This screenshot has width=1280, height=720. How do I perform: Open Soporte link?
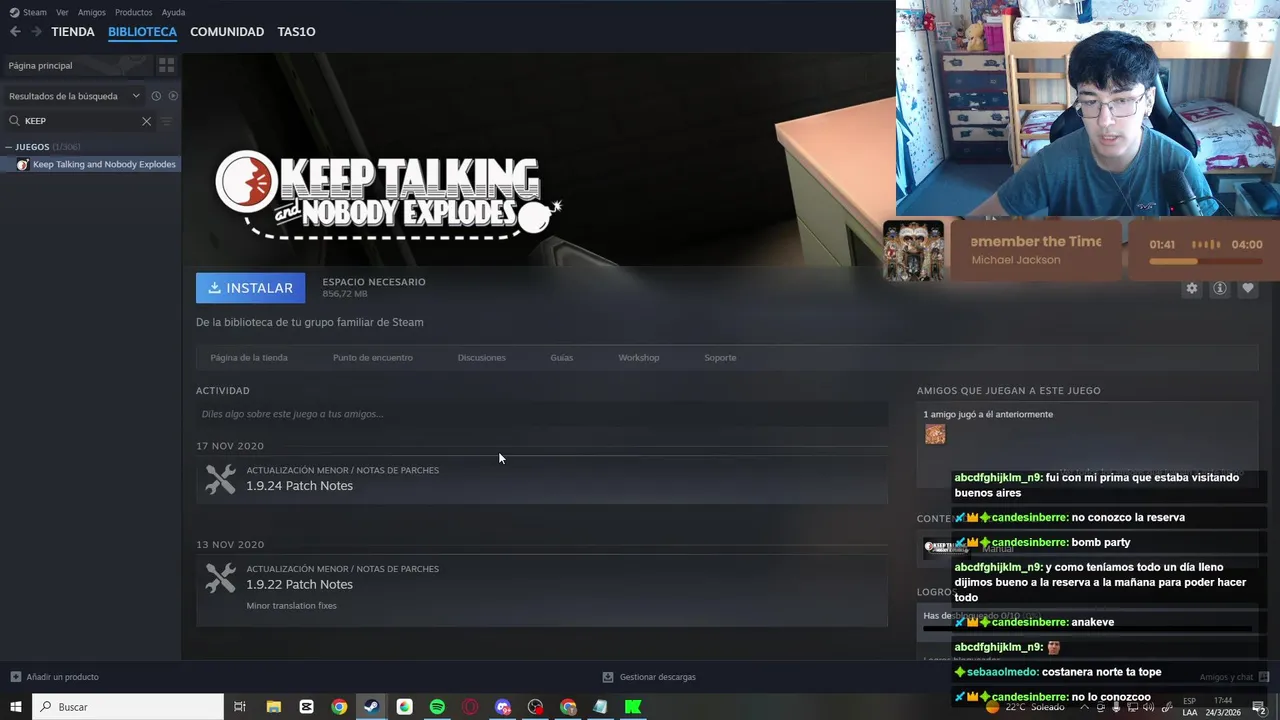(720, 358)
